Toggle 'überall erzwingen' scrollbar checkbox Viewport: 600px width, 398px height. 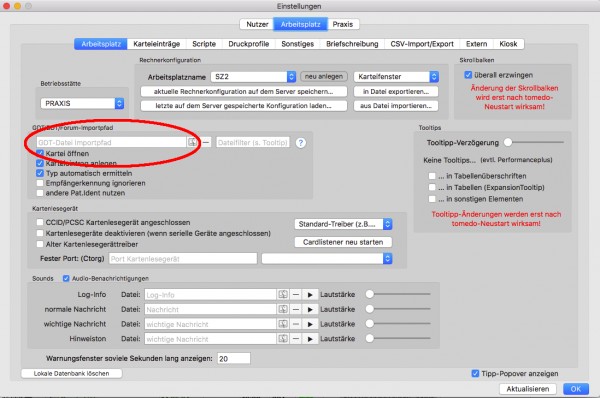(x=468, y=75)
